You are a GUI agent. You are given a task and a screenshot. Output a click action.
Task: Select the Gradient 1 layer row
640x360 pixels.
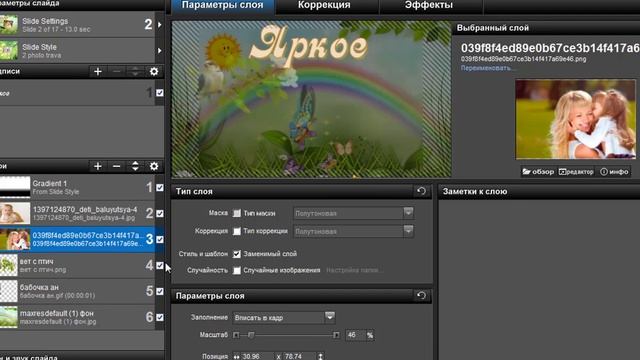click(77, 187)
